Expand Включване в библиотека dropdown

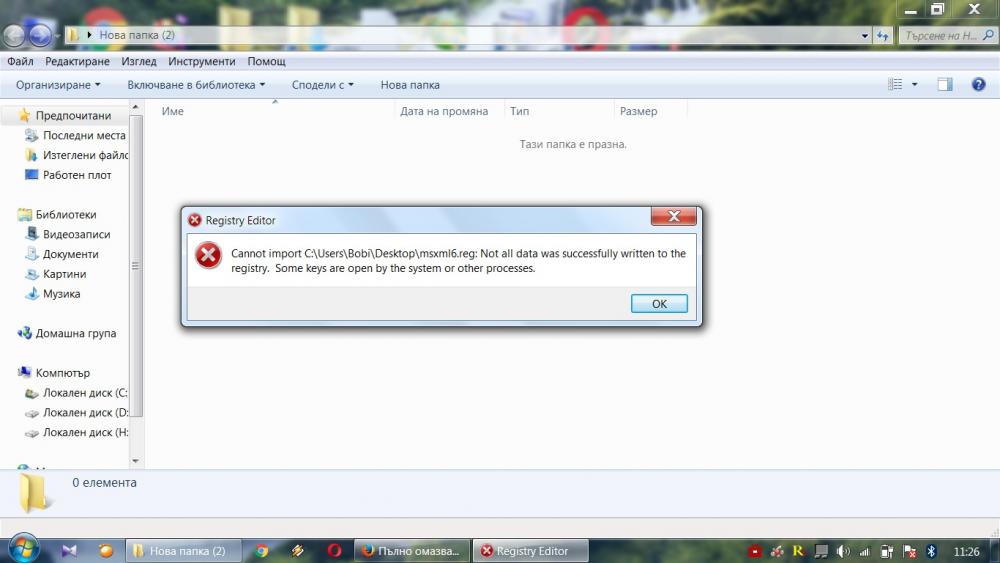[x=196, y=85]
